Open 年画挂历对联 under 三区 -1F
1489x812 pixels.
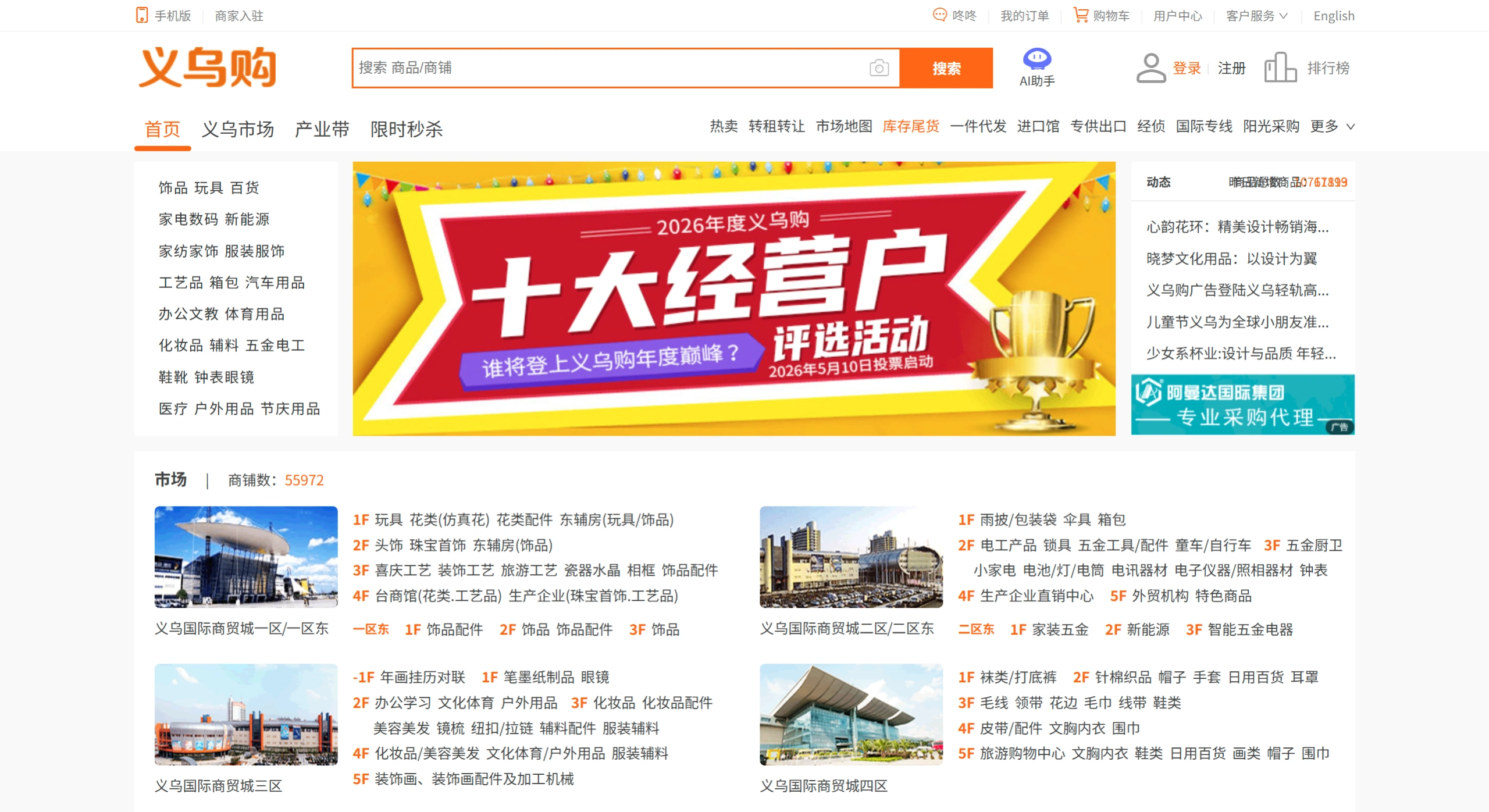(x=423, y=678)
